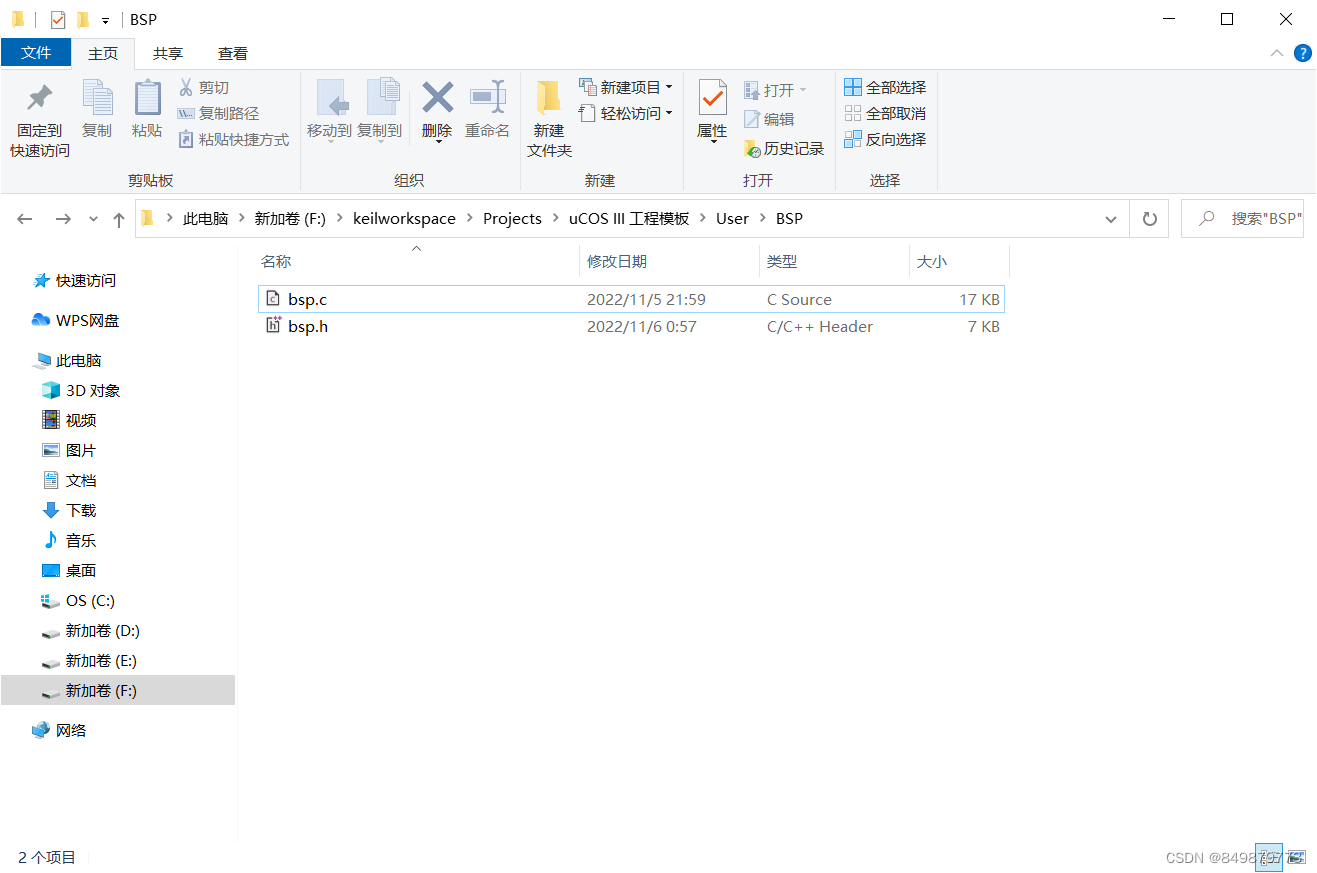Click the properties icon in title bar
The width and height of the screenshot is (1317, 873).
tap(58, 19)
